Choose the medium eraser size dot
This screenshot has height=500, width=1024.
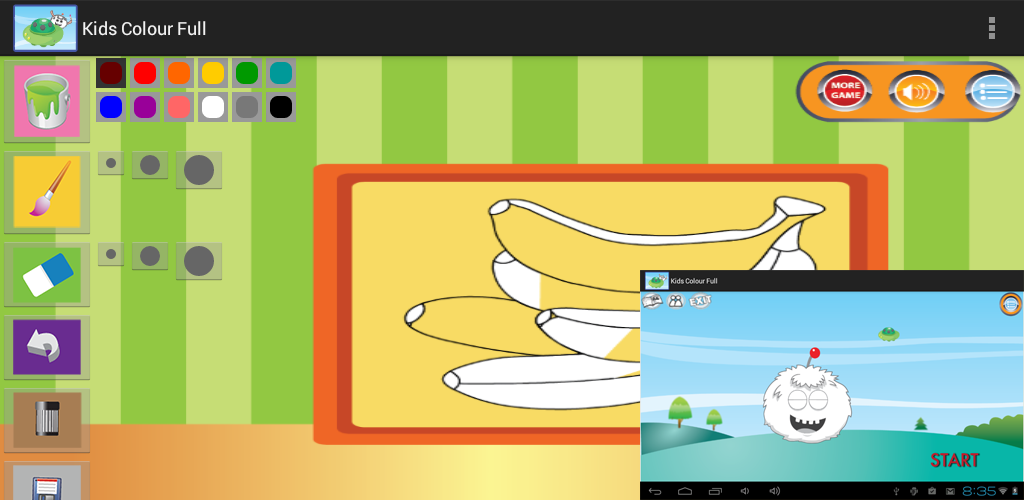point(150,256)
